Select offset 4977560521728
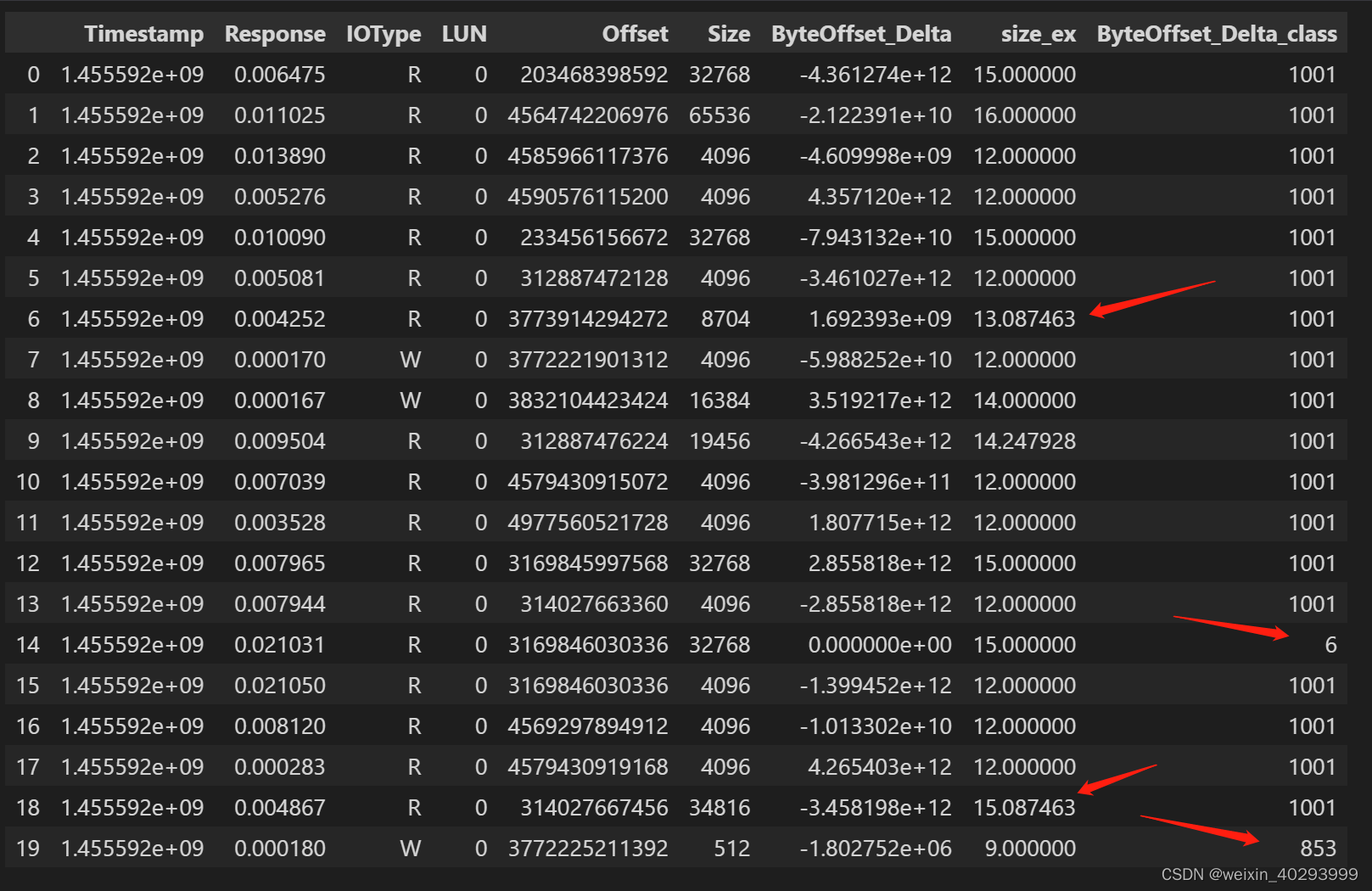 point(588,523)
